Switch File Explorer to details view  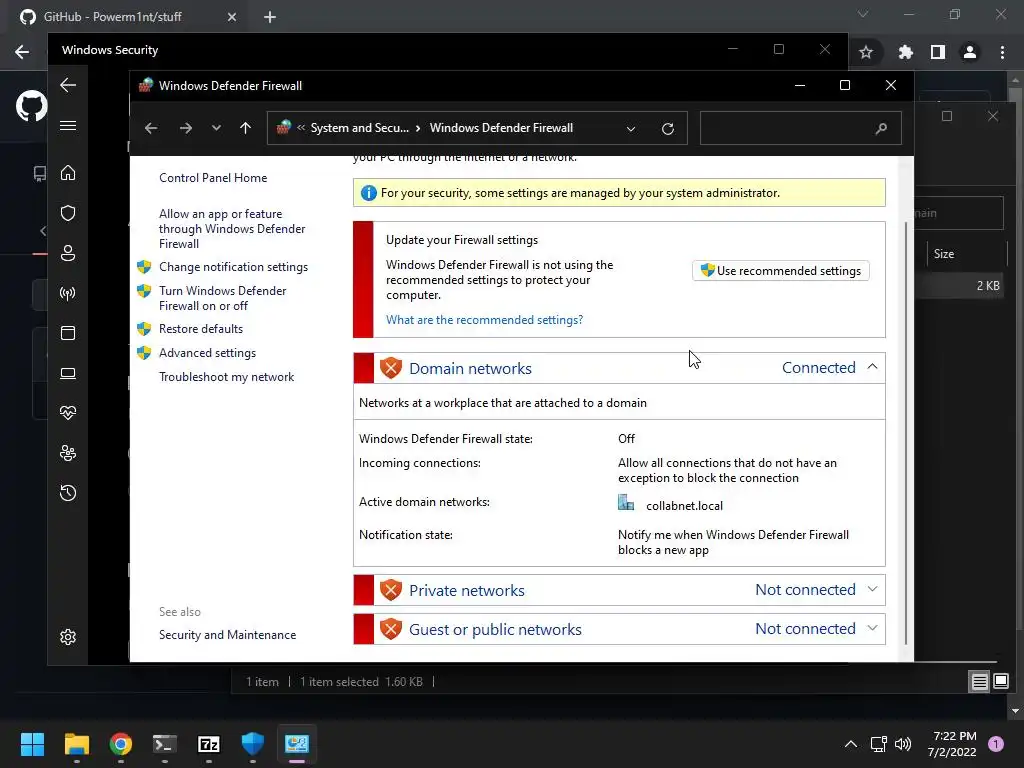click(x=980, y=682)
